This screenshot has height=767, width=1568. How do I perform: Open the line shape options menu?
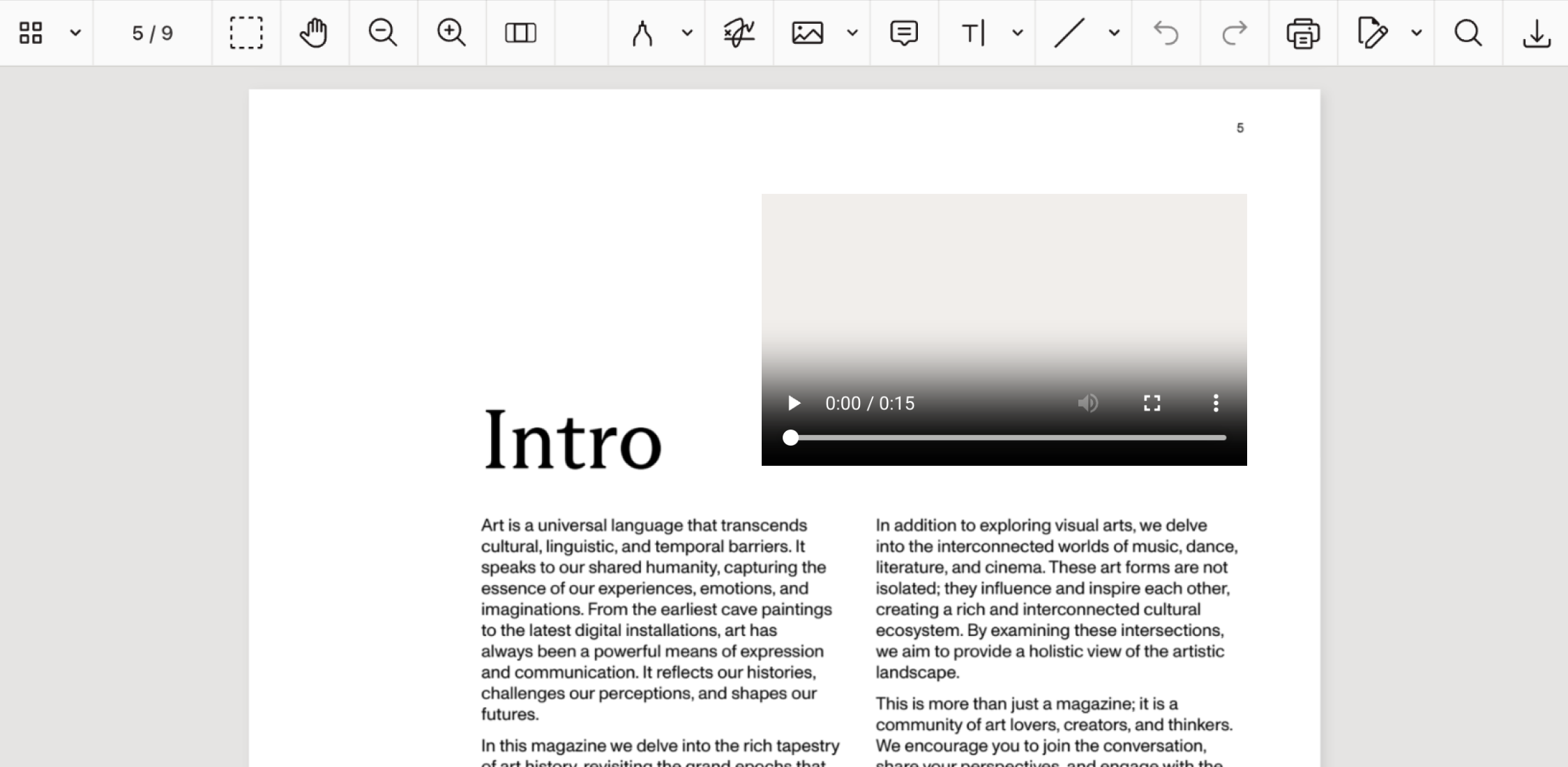(1113, 32)
